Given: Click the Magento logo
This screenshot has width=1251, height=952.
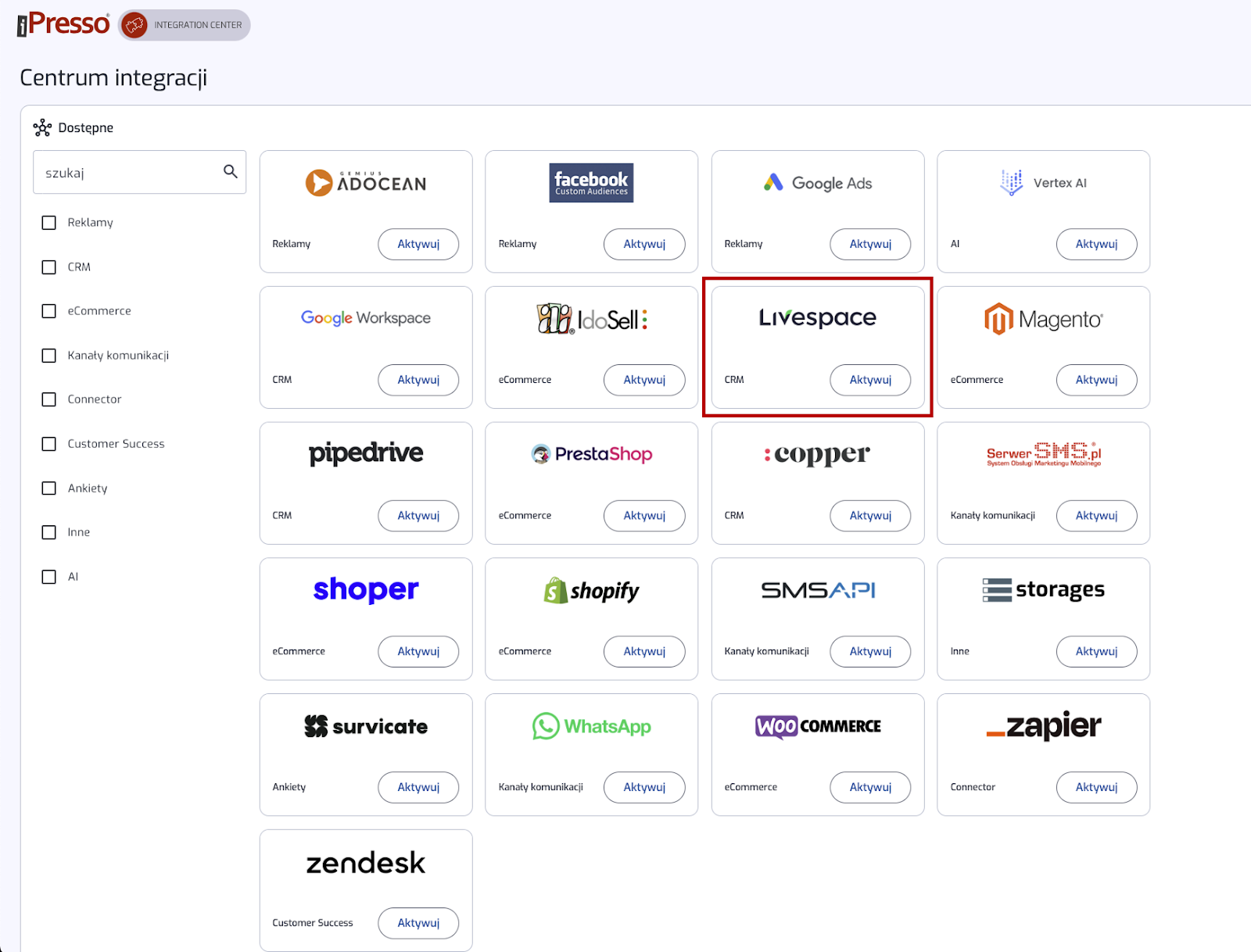Looking at the screenshot, I should tap(1043, 319).
